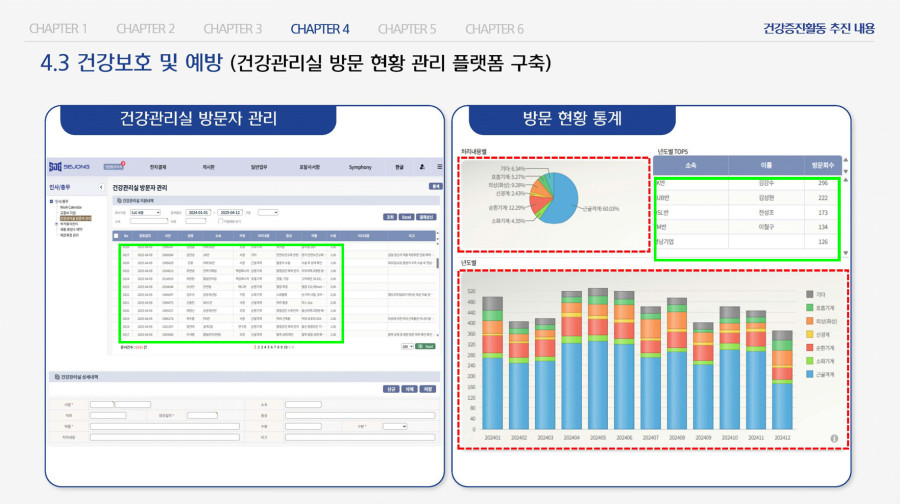Click the start date field showing 2024-01-01
Image resolution: width=900 pixels, height=504 pixels.
pyautogui.click(x=196, y=212)
